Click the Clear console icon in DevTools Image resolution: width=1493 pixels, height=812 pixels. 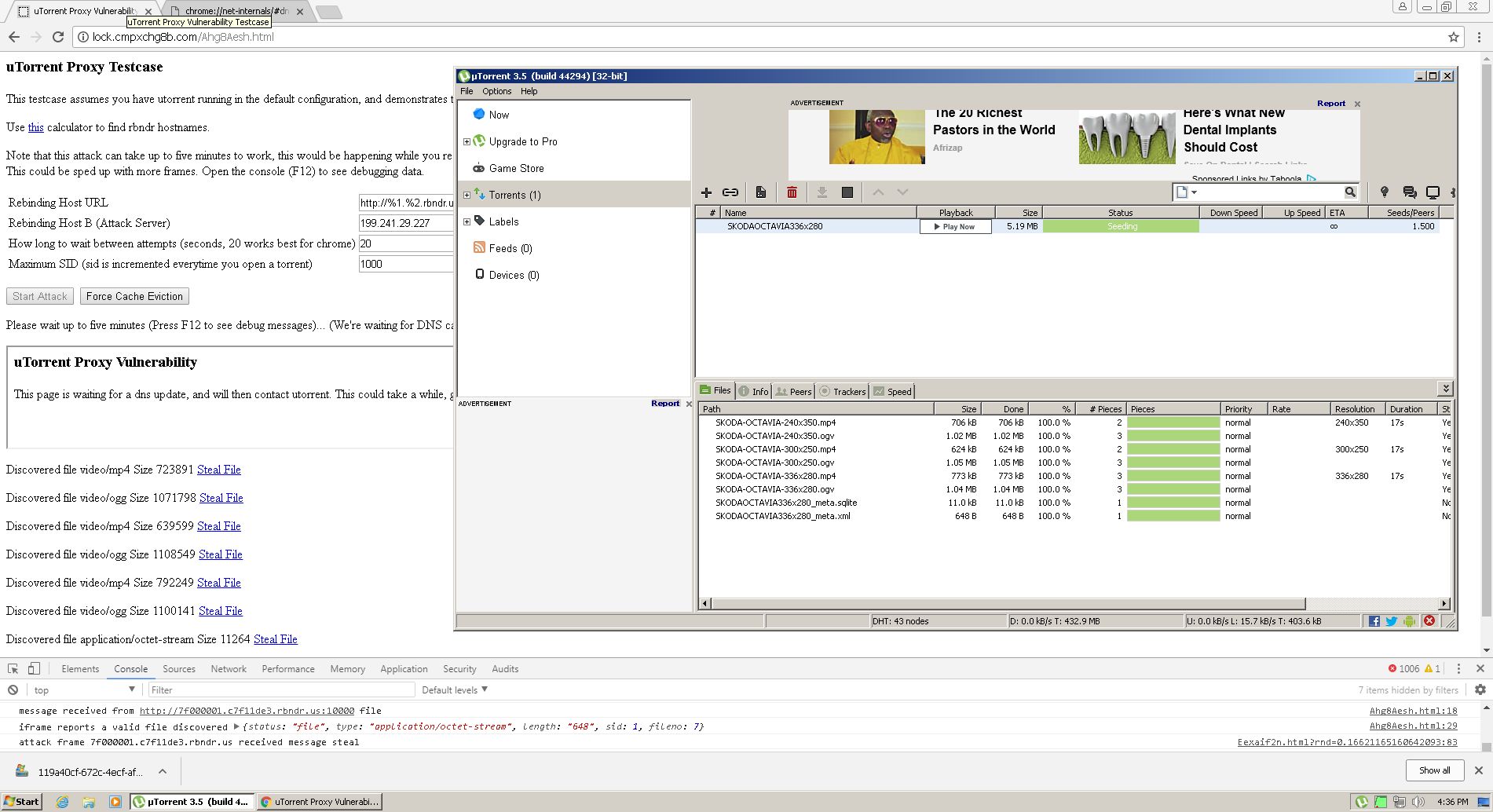(13, 690)
